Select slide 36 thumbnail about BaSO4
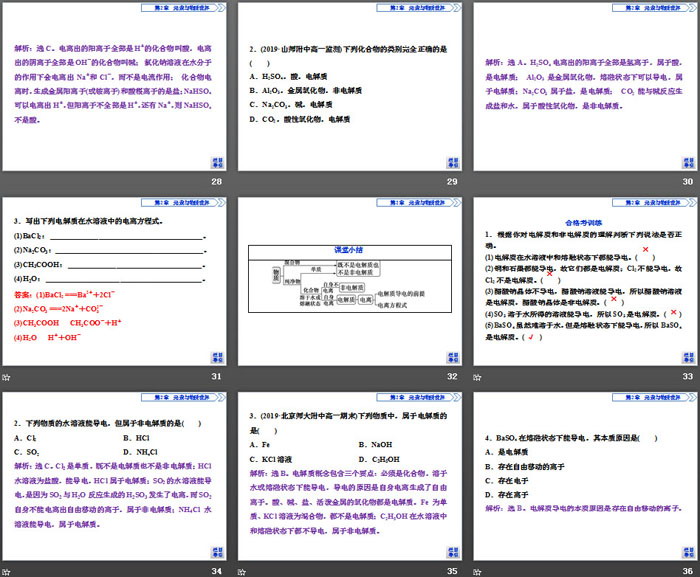Image resolution: width=700 pixels, height=577 pixels. (585, 476)
